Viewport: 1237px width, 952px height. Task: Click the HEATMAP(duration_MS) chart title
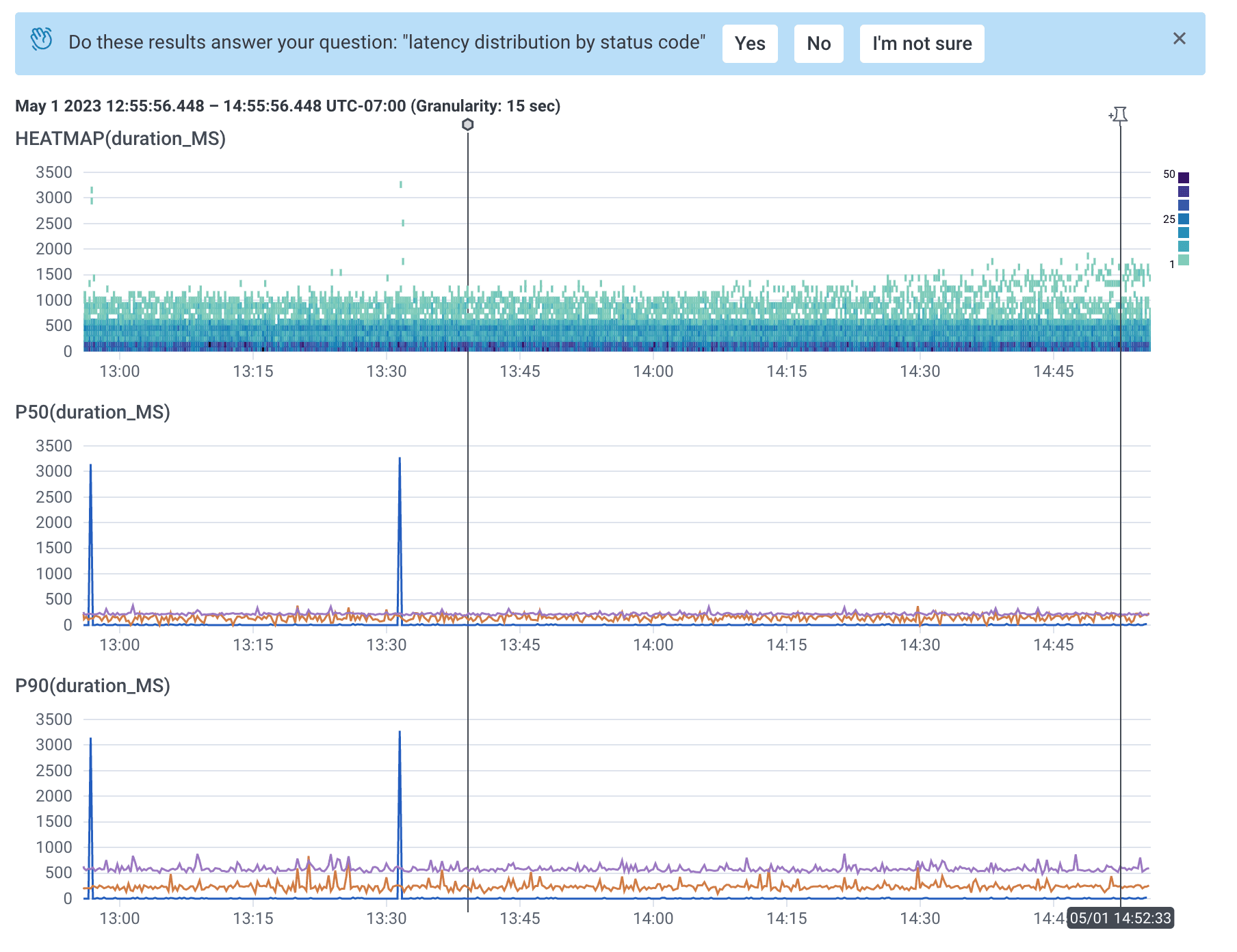coord(120,139)
